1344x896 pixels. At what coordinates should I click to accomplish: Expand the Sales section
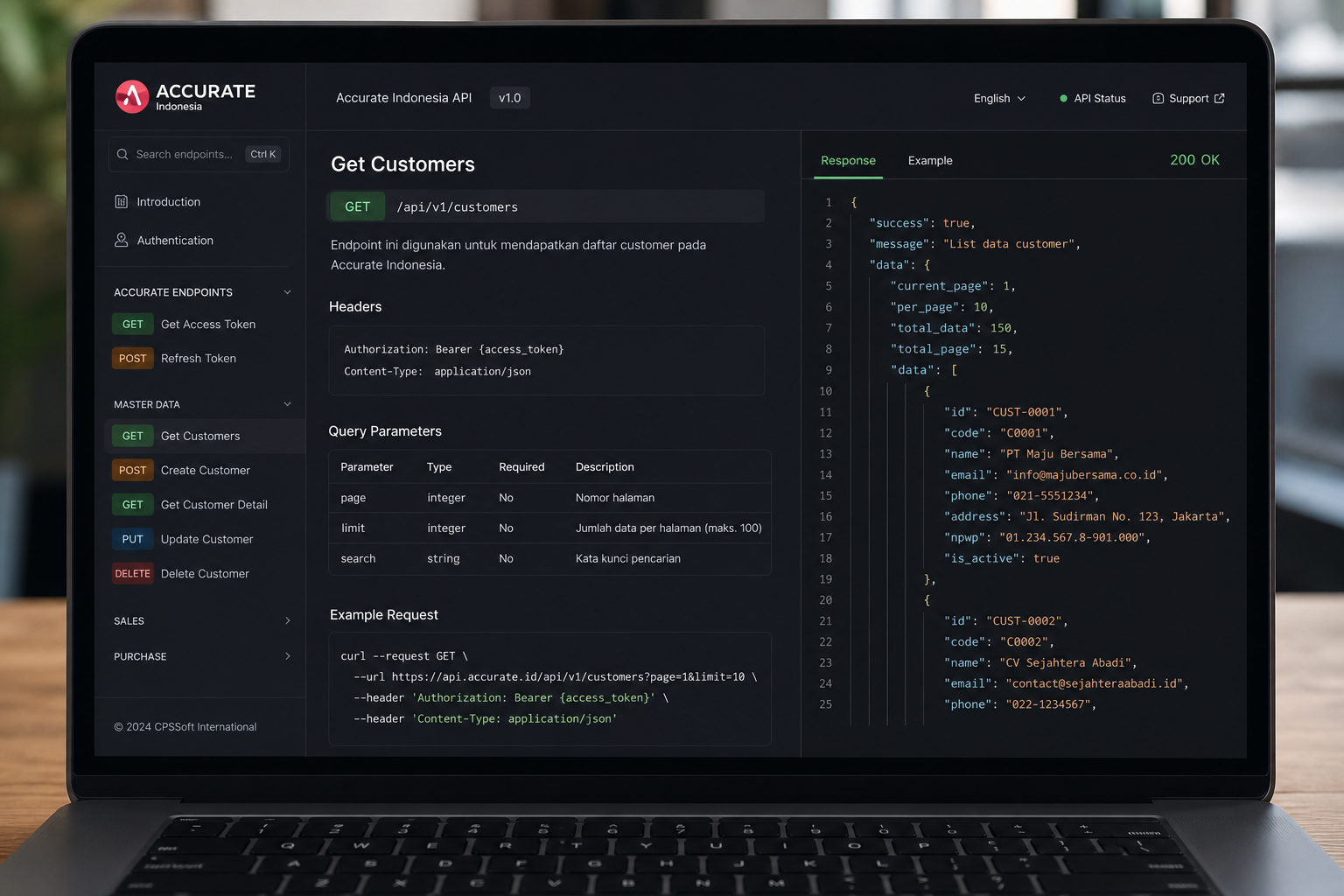pos(287,620)
